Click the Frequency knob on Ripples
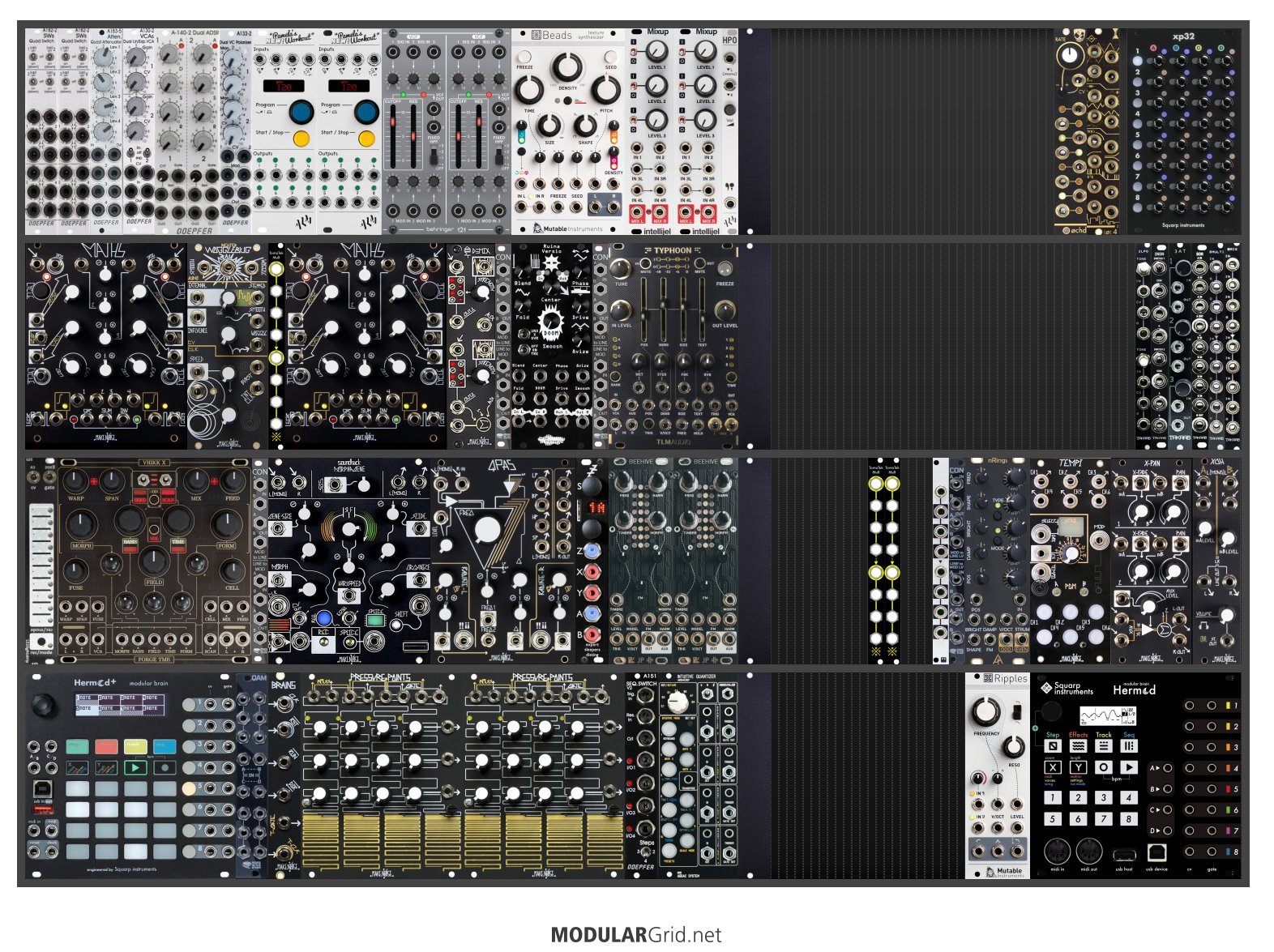Viewport: 1274px width, 952px height. click(x=986, y=712)
